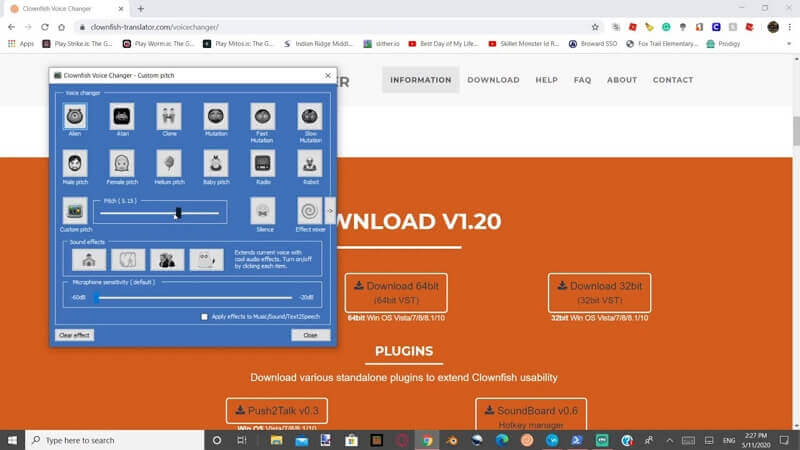
Task: Open the DOWNLOAD menu item
Action: [x=493, y=80]
